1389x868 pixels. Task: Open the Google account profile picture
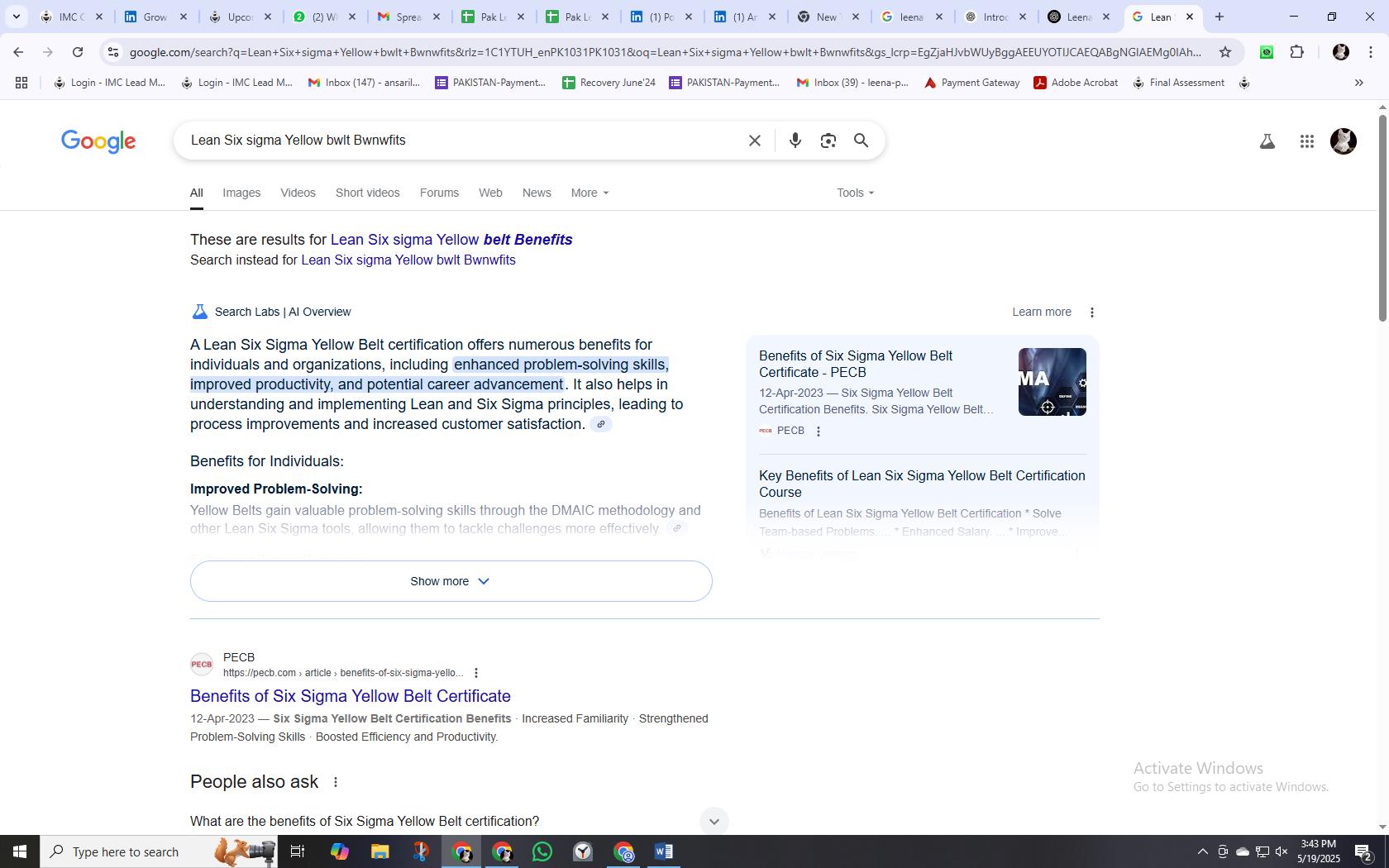pyautogui.click(x=1343, y=141)
